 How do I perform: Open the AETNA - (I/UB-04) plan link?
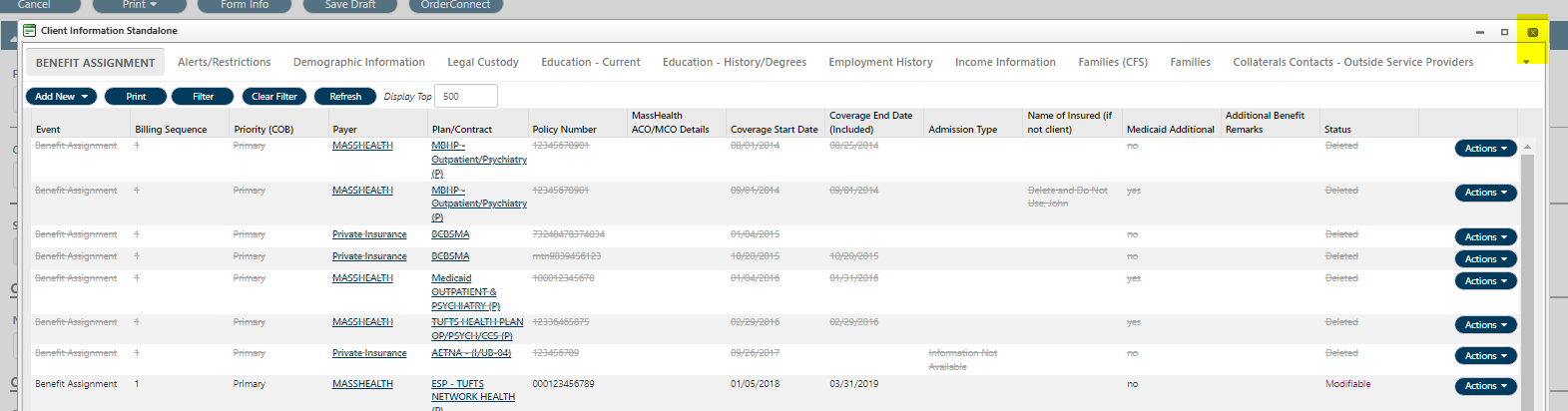(471, 353)
